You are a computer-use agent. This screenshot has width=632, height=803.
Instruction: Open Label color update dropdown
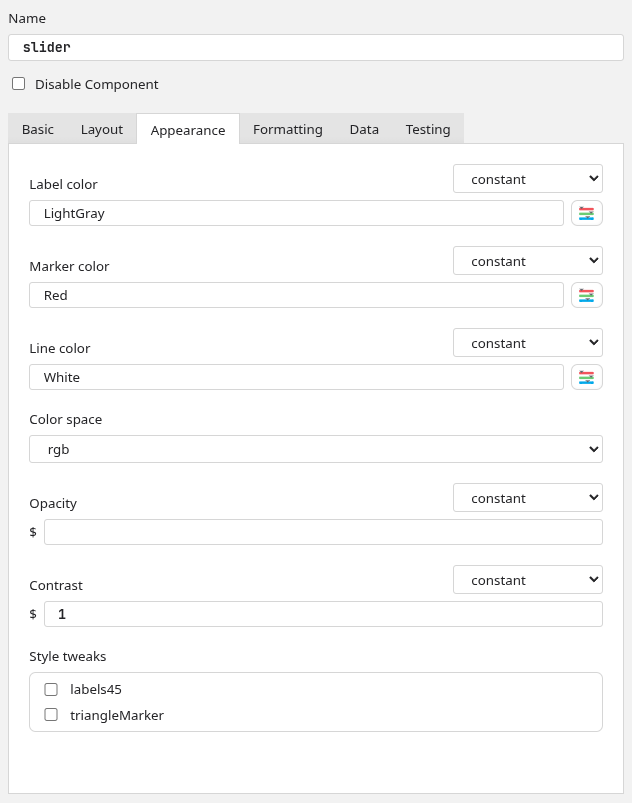528,179
